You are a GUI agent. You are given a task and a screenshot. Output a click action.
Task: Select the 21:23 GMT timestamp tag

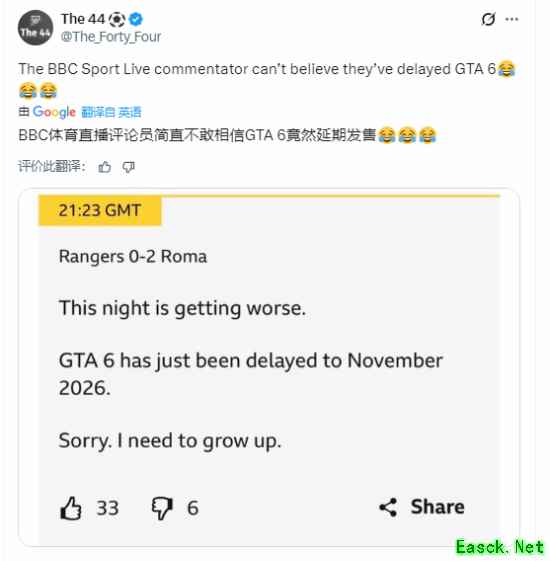click(100, 210)
